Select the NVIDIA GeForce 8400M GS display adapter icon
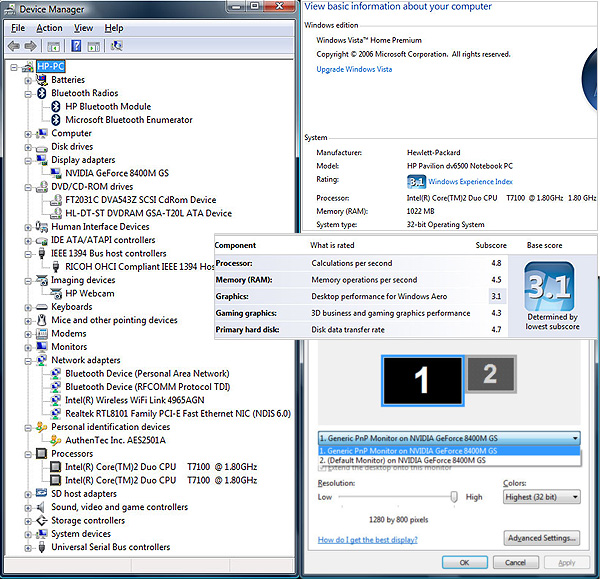Image resolution: width=600 pixels, height=580 pixels. (56, 173)
